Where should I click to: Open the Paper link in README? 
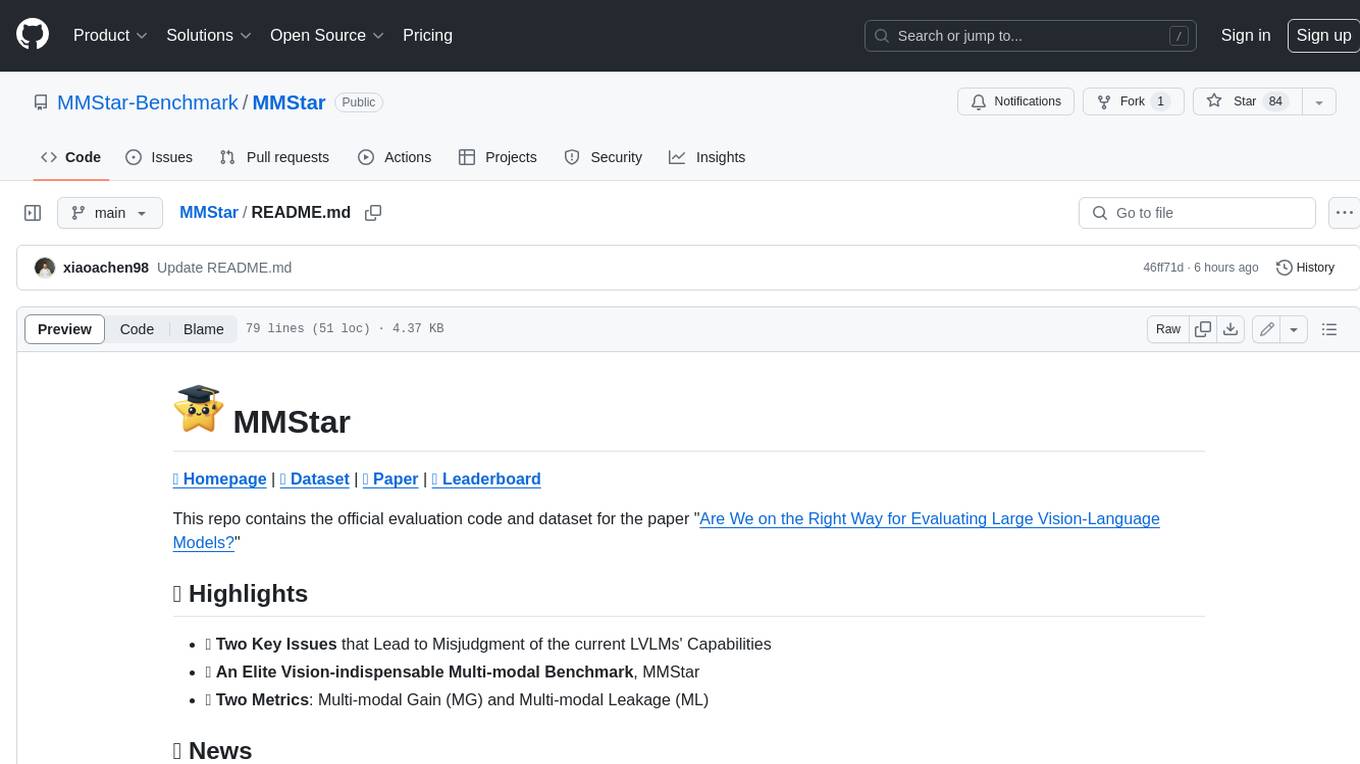391,479
